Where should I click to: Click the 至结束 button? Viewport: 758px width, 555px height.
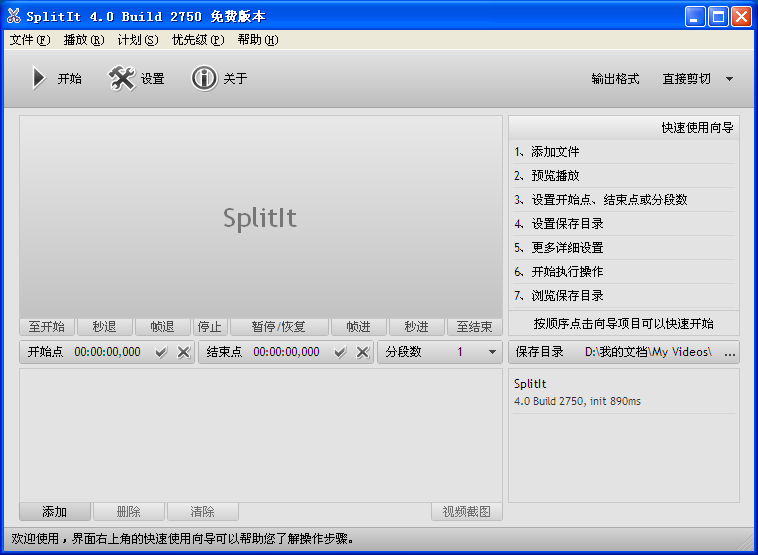[475, 327]
